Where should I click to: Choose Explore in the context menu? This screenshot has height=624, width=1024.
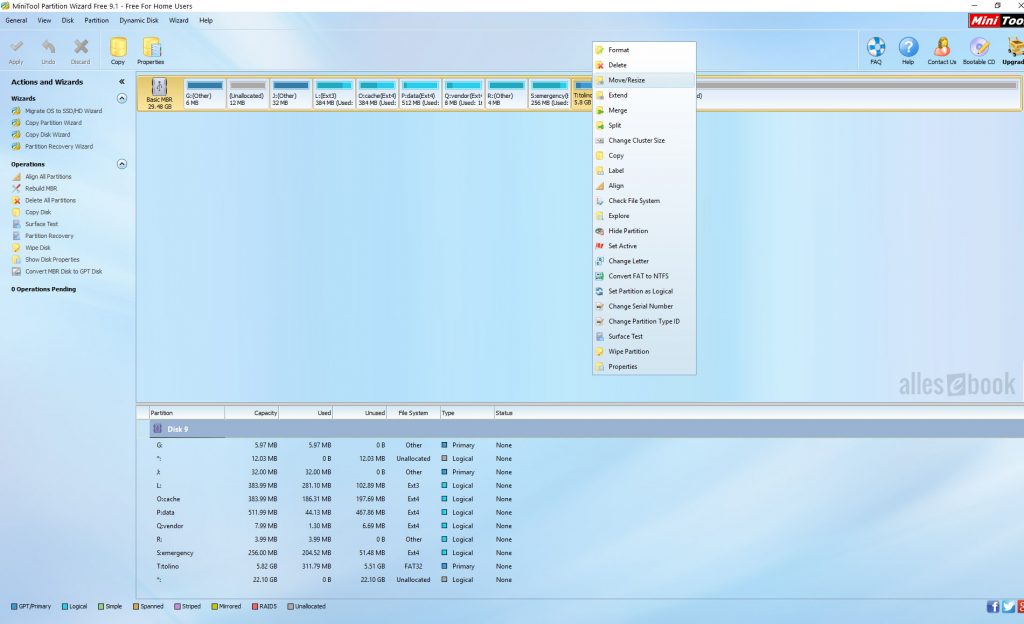point(644,215)
